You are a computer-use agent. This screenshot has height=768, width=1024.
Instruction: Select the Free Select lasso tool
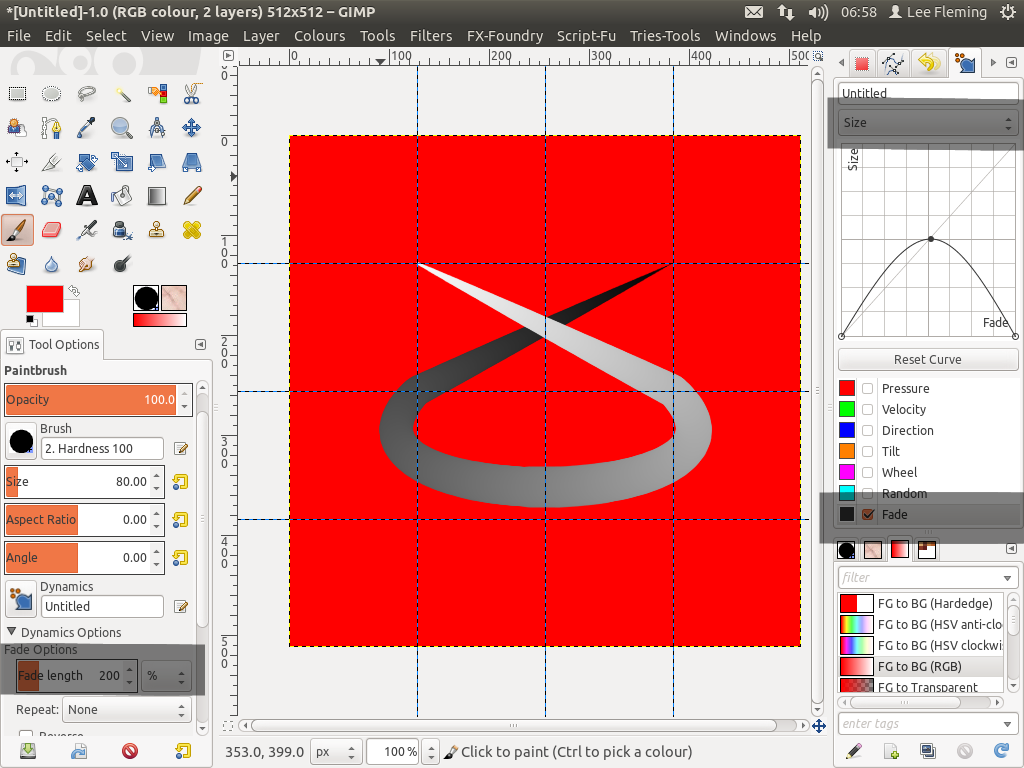86,94
